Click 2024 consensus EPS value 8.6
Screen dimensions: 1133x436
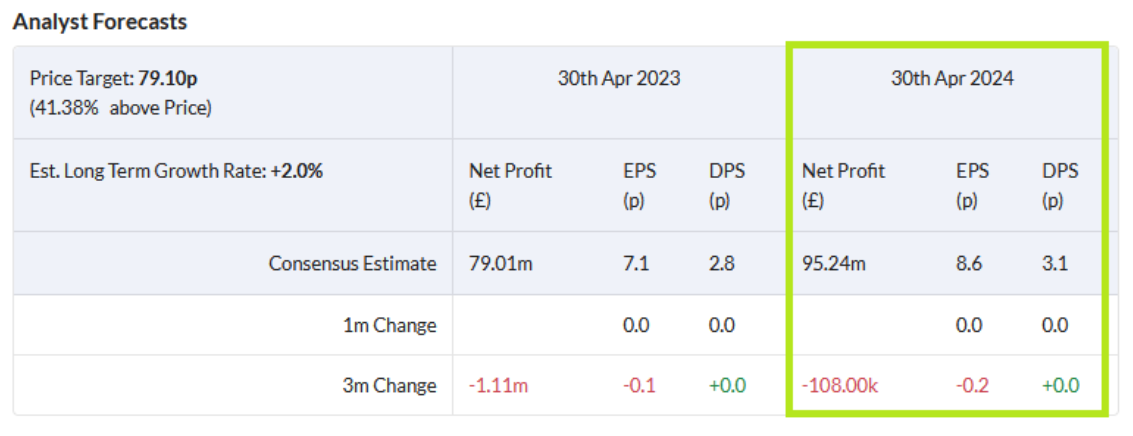(x=969, y=264)
